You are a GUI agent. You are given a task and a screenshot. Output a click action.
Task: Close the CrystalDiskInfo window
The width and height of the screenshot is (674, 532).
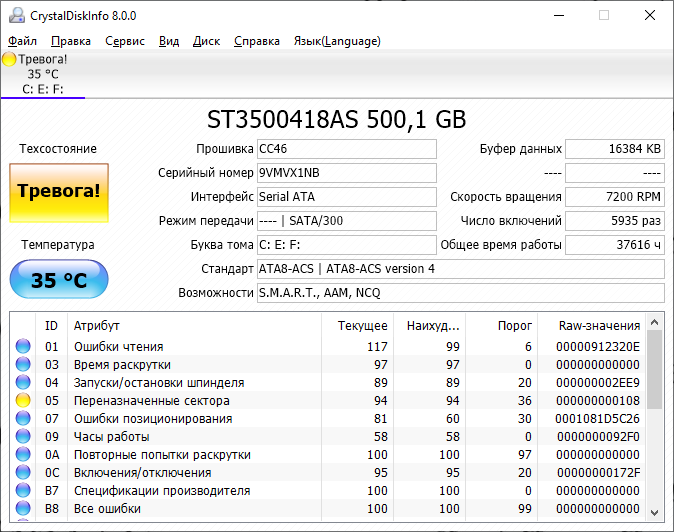point(650,15)
